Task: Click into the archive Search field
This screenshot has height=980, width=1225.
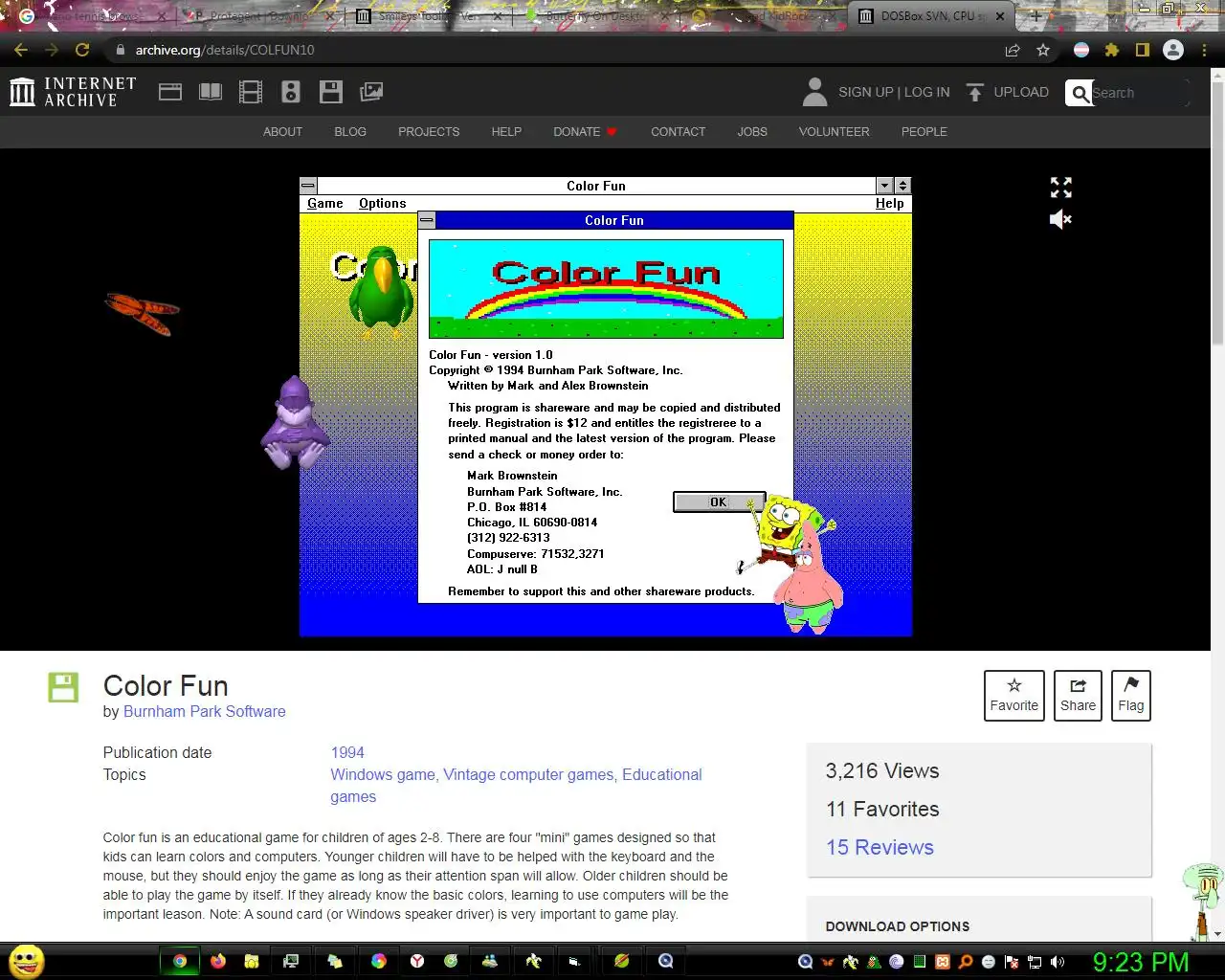Action: click(x=1139, y=93)
